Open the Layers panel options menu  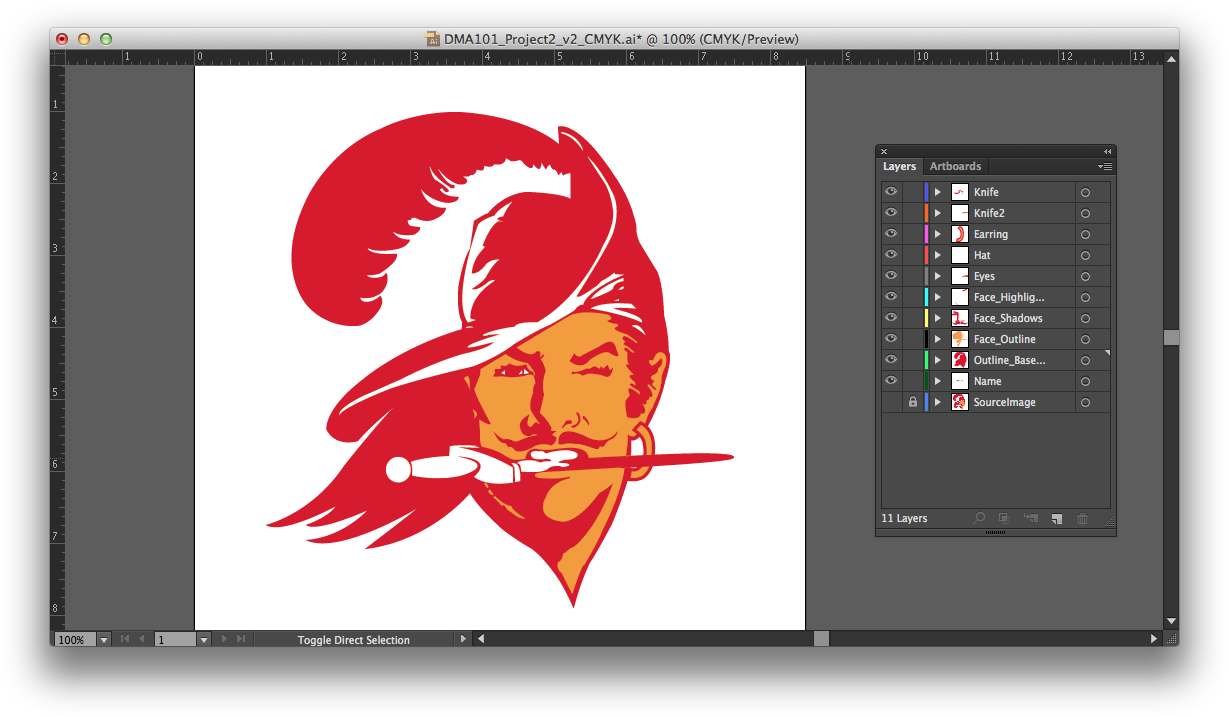point(1105,166)
